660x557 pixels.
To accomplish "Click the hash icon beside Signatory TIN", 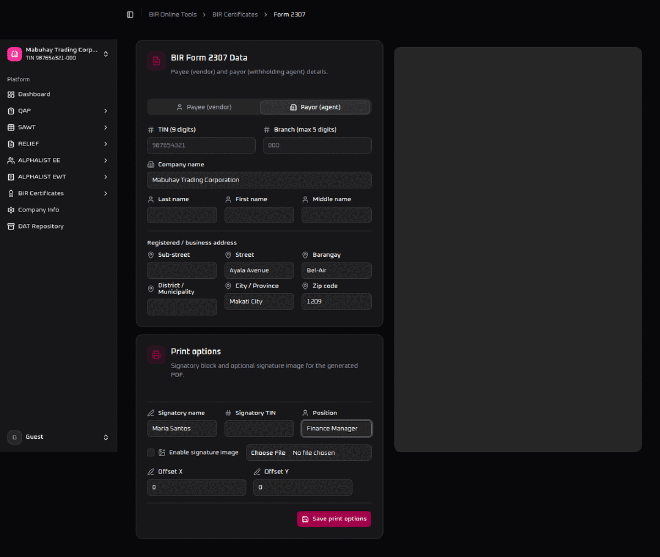I will click(x=228, y=413).
